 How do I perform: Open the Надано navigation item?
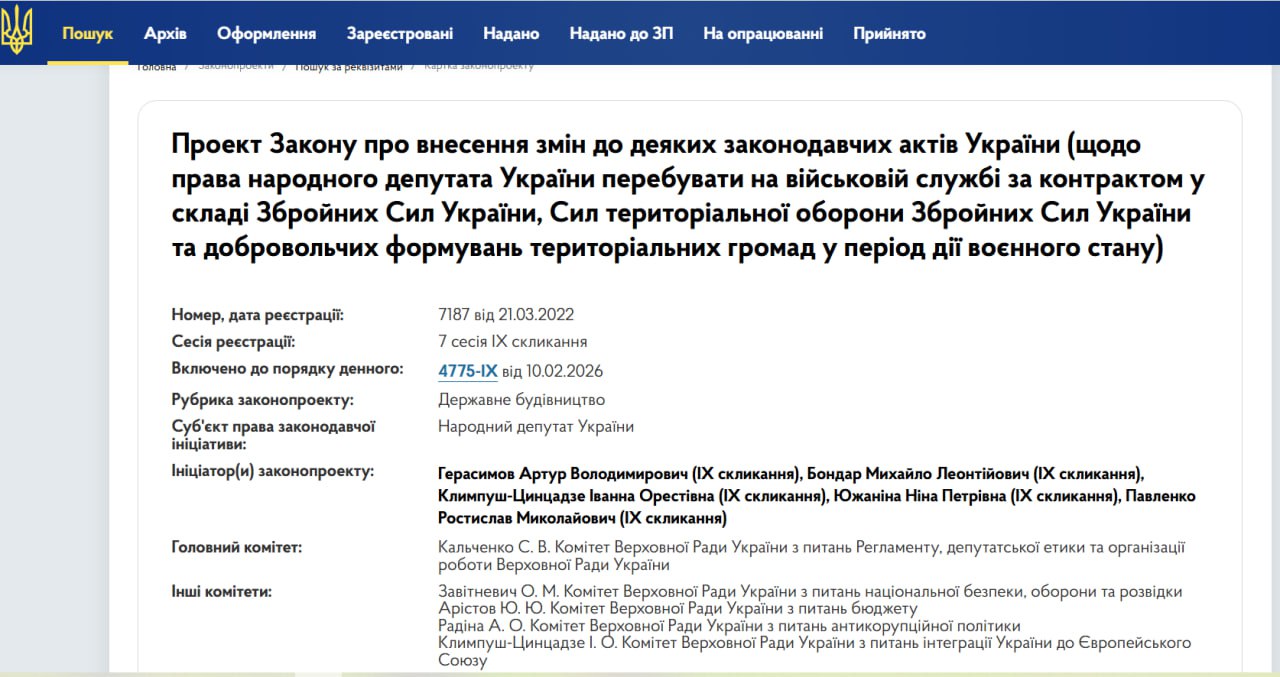pyautogui.click(x=511, y=33)
